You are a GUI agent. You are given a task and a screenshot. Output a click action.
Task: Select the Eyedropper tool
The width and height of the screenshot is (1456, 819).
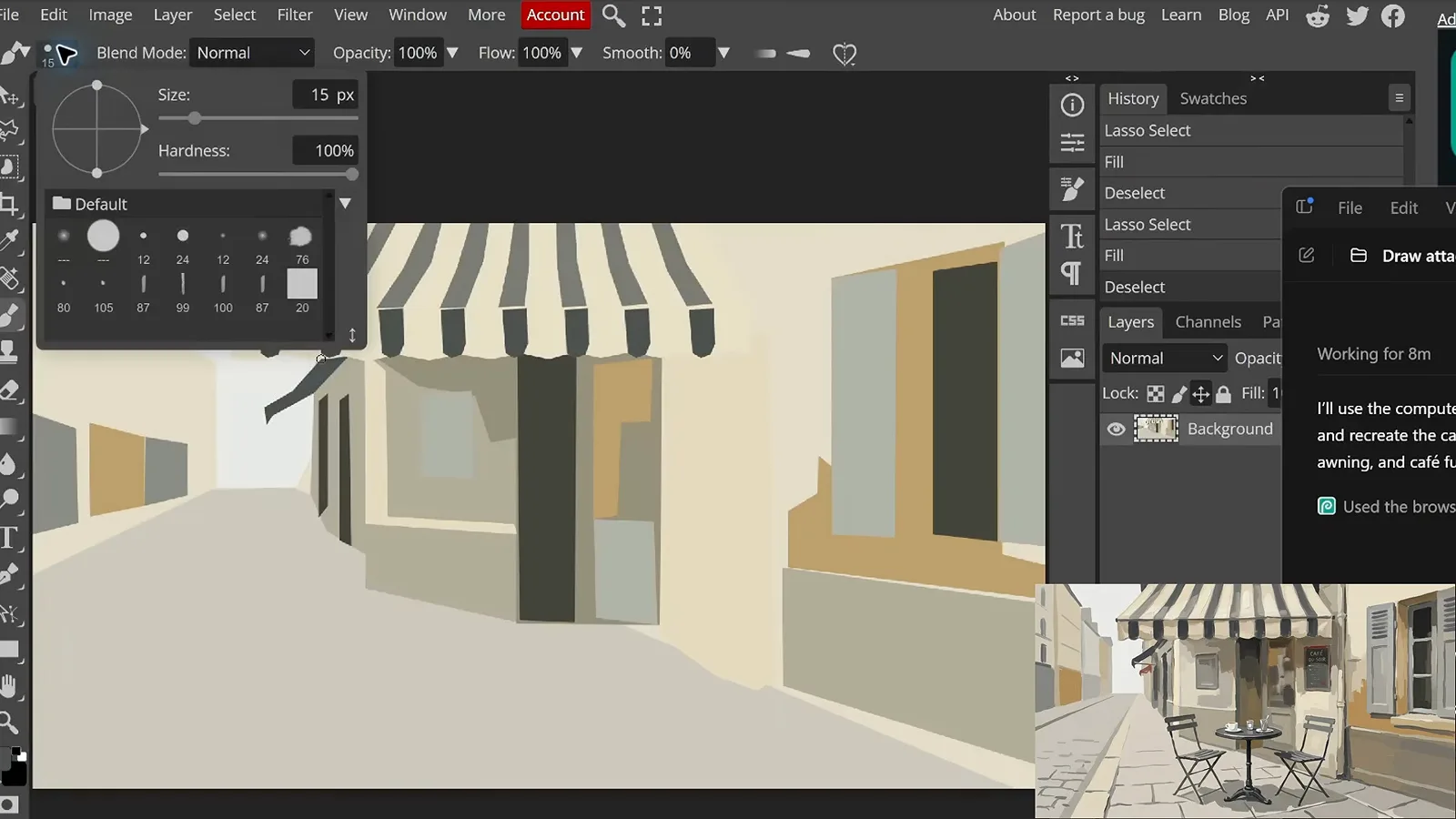[x=10, y=240]
